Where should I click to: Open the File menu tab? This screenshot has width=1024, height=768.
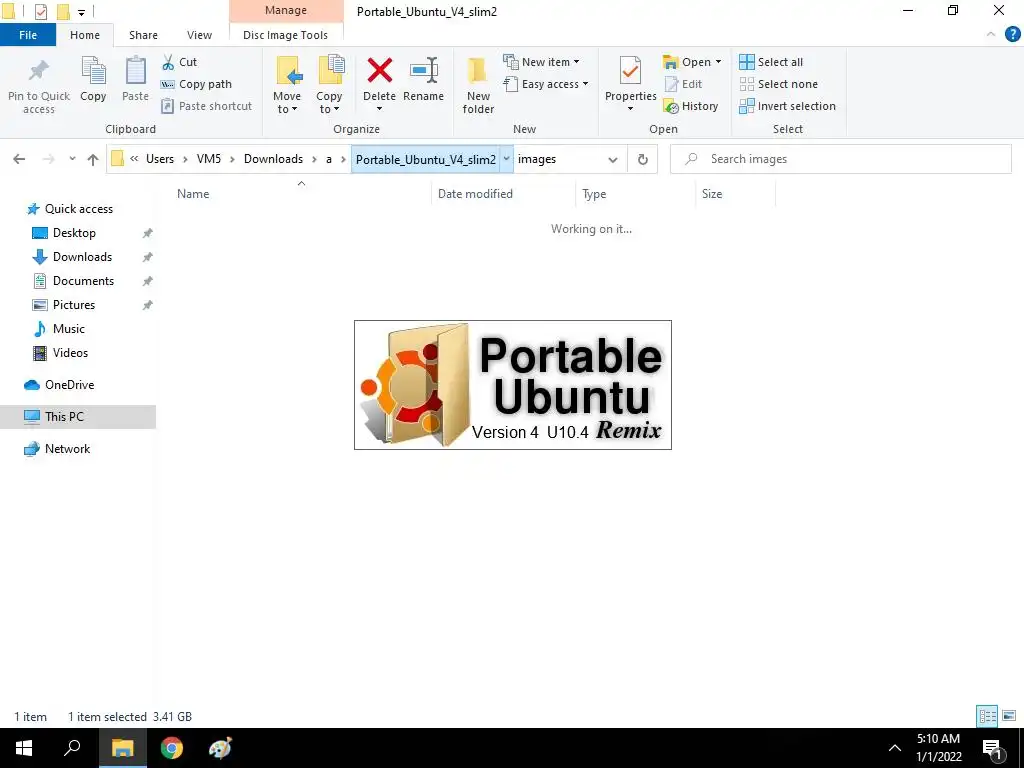pos(28,35)
